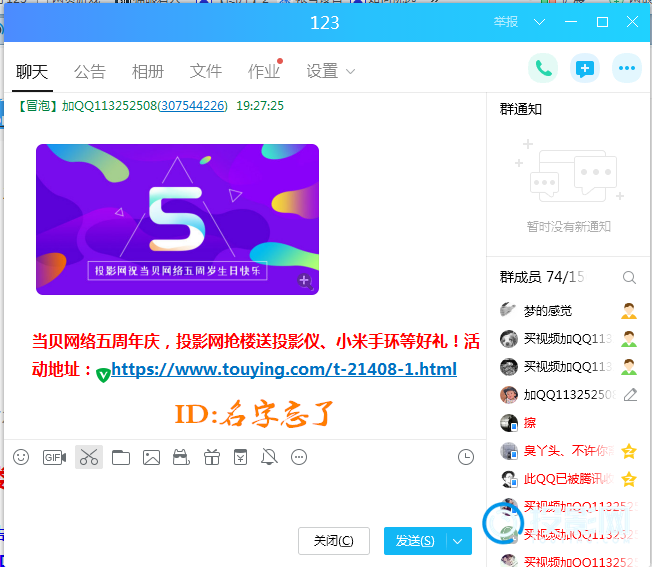Click the 关闭(C) close button

click(333, 541)
